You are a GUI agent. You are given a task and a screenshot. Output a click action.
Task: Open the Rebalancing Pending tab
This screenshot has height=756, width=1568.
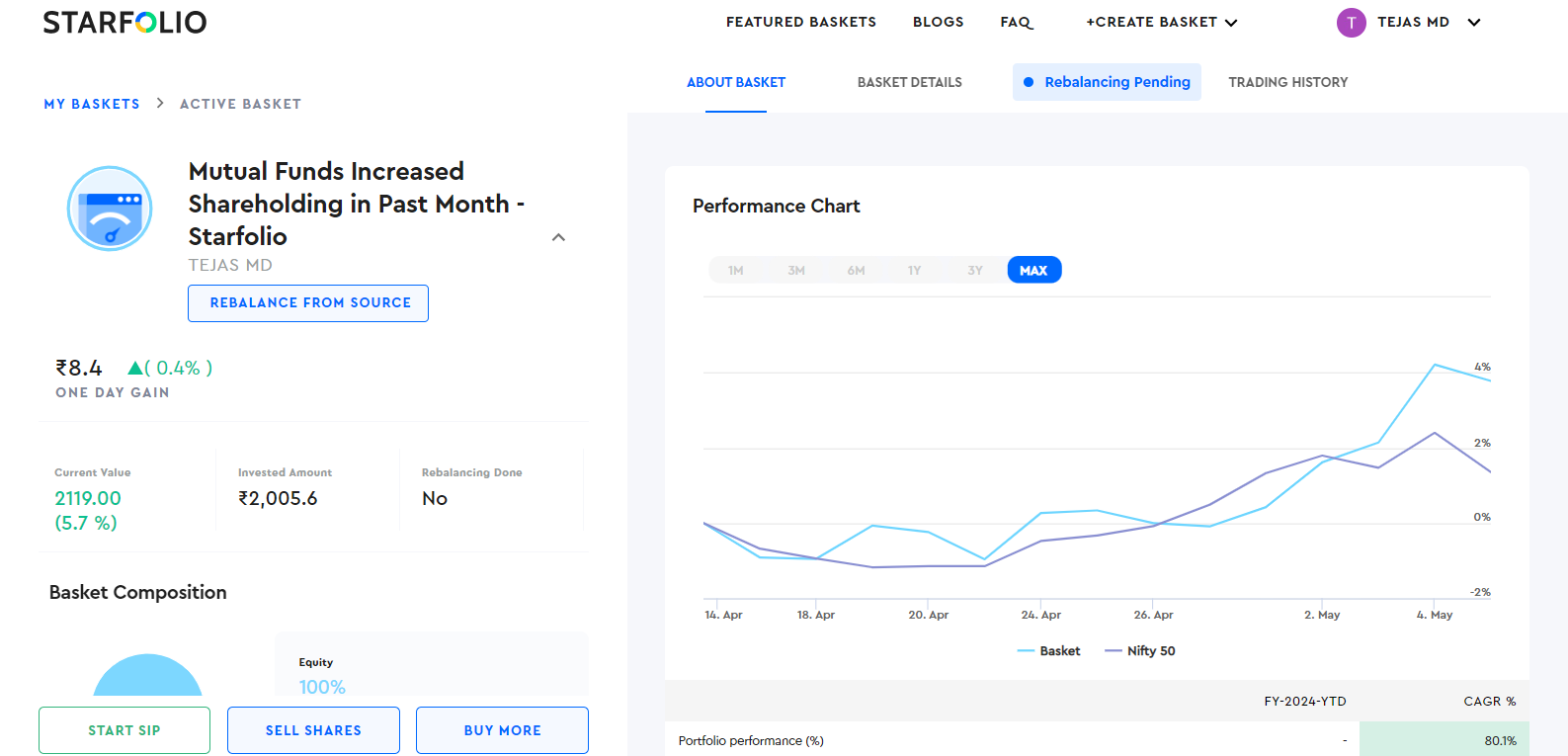(1107, 82)
